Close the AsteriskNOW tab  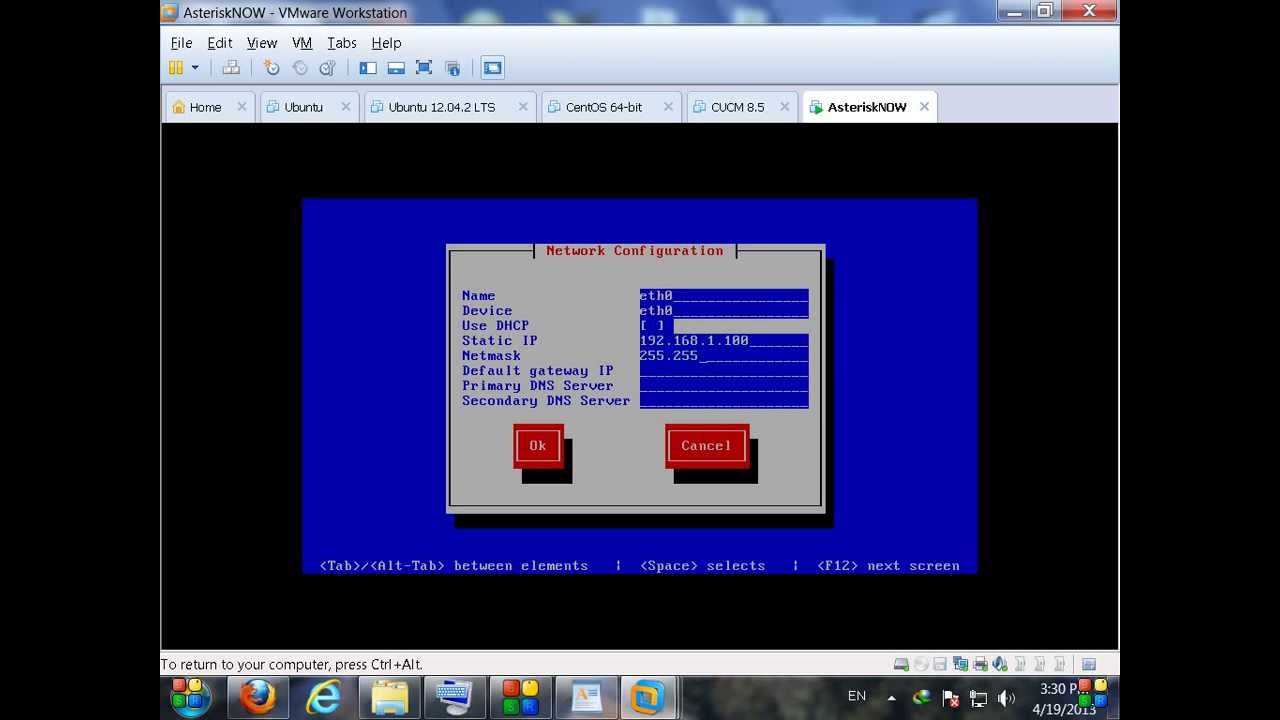924,107
